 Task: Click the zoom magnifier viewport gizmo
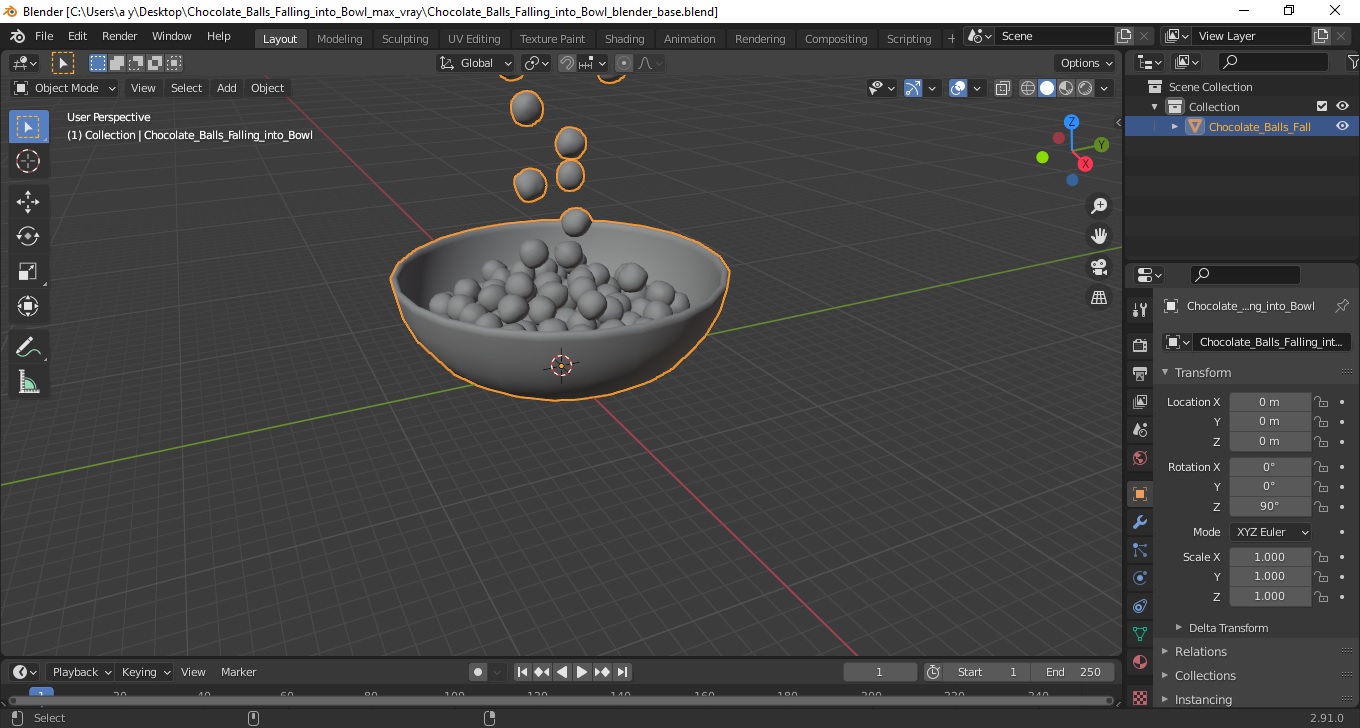coord(1099,205)
